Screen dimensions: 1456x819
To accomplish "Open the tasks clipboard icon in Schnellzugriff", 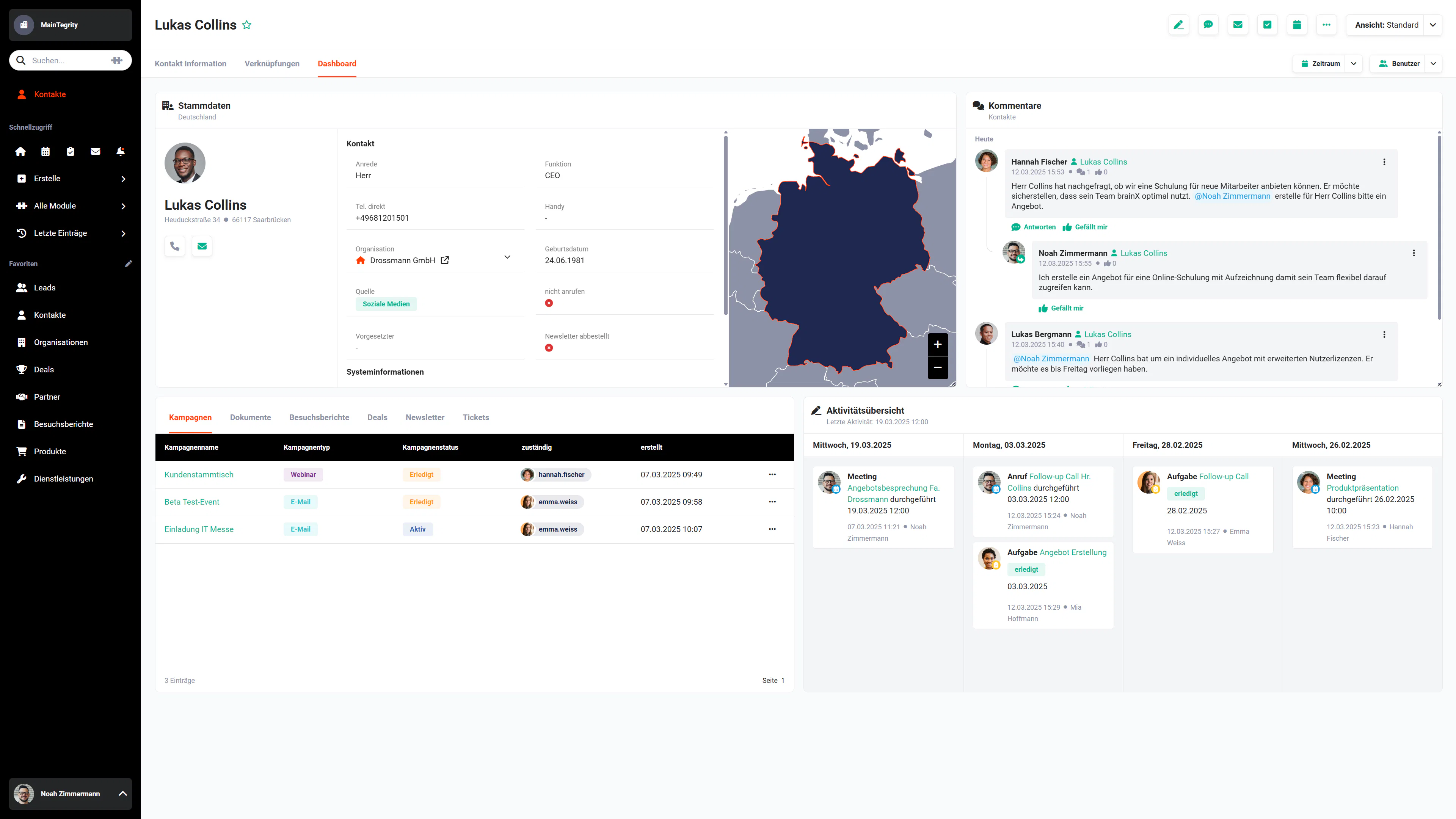I will pyautogui.click(x=70, y=152).
